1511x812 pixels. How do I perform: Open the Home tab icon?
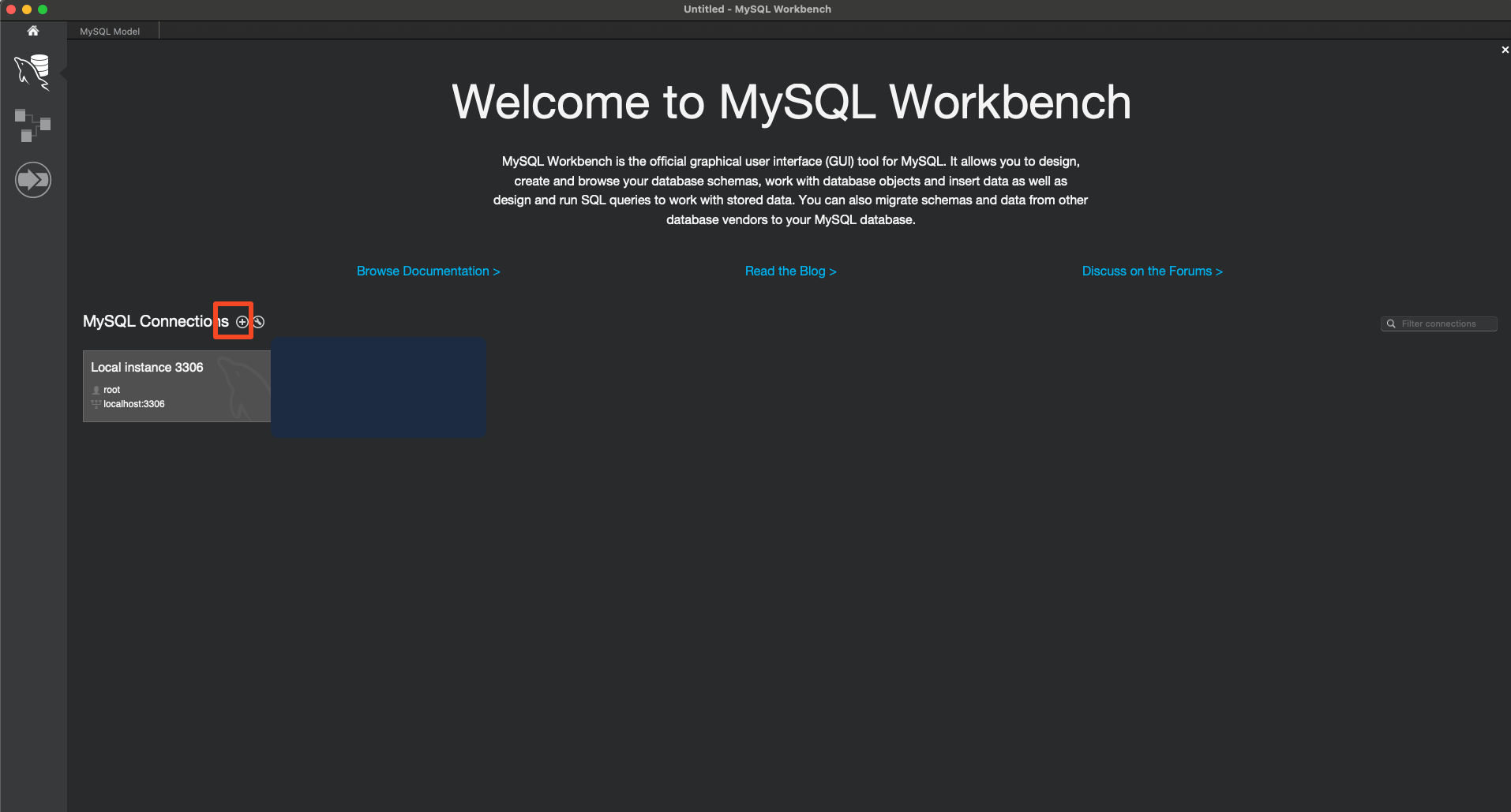pyautogui.click(x=32, y=31)
